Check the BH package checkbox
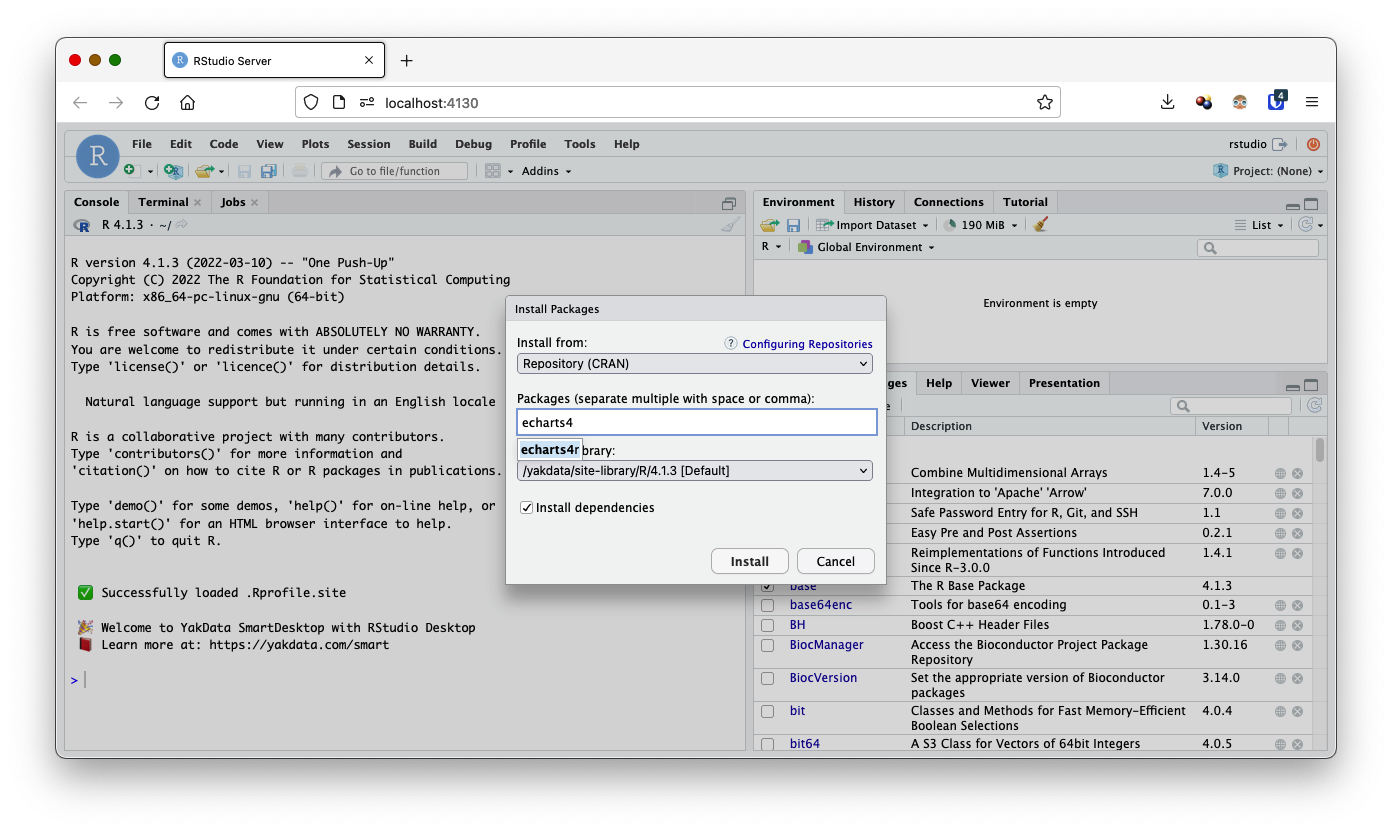 [768, 625]
